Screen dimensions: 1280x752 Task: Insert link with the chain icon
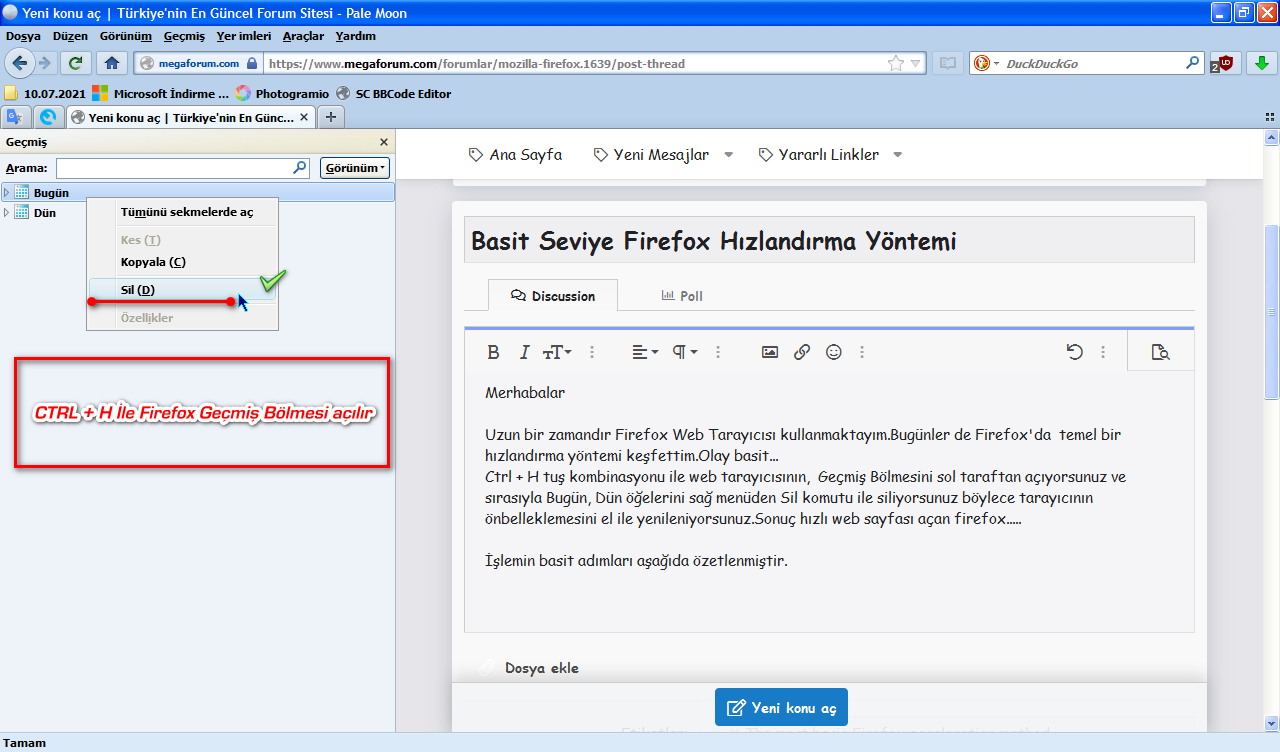[x=802, y=352]
